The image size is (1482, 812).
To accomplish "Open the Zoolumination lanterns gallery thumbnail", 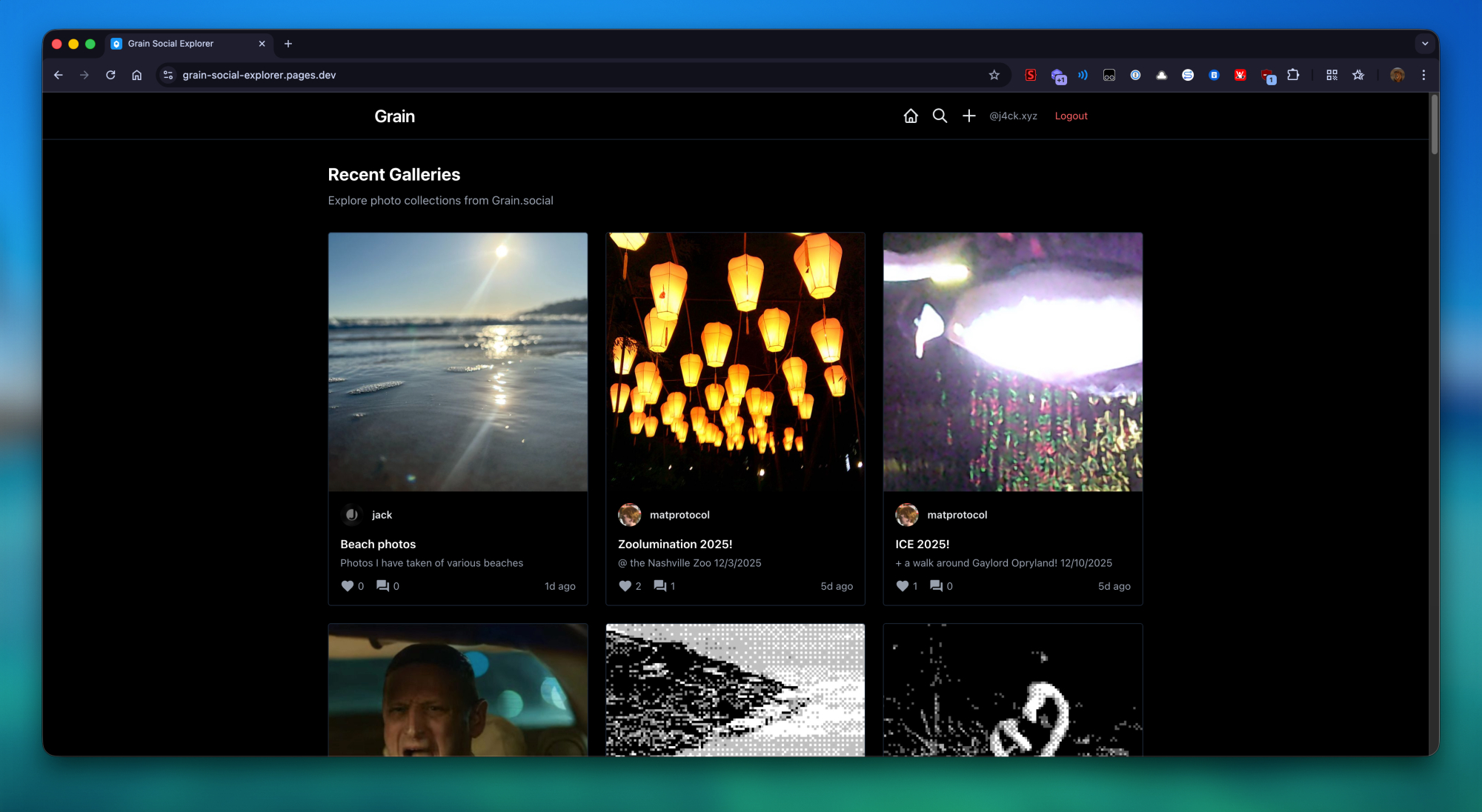I will pos(735,362).
